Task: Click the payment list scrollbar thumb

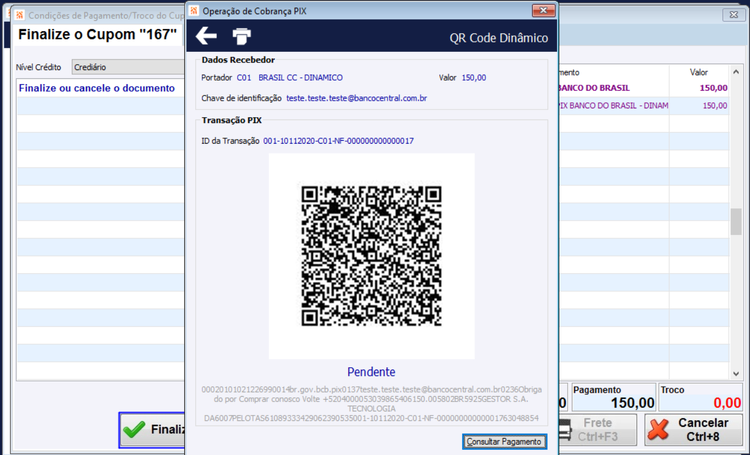Action: point(736,222)
